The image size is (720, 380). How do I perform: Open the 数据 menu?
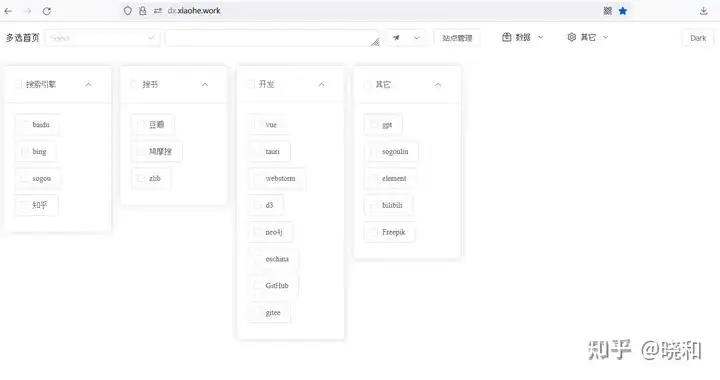coord(523,37)
